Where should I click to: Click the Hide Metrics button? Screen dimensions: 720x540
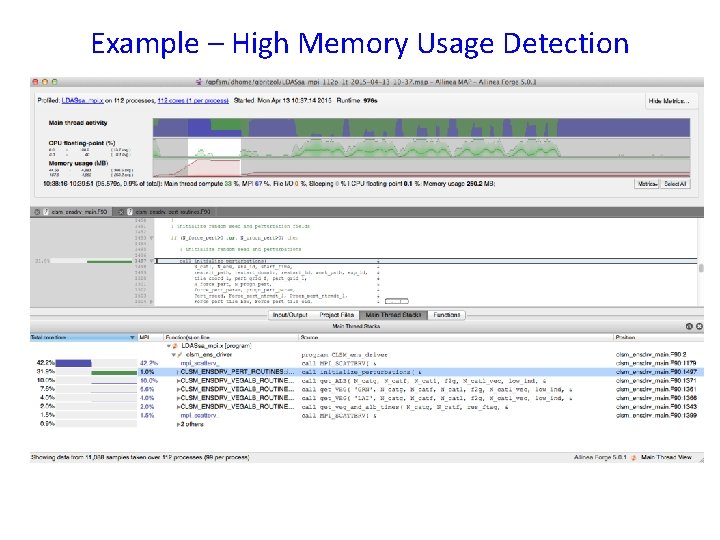pos(669,101)
